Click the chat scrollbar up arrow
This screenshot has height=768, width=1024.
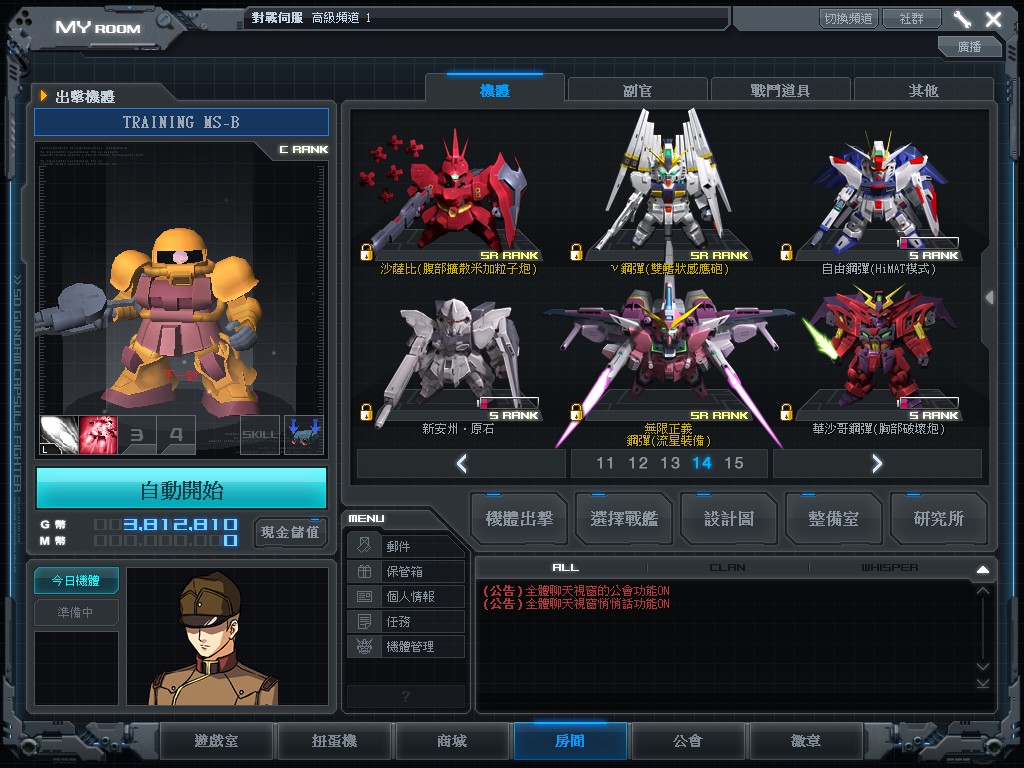[x=983, y=591]
